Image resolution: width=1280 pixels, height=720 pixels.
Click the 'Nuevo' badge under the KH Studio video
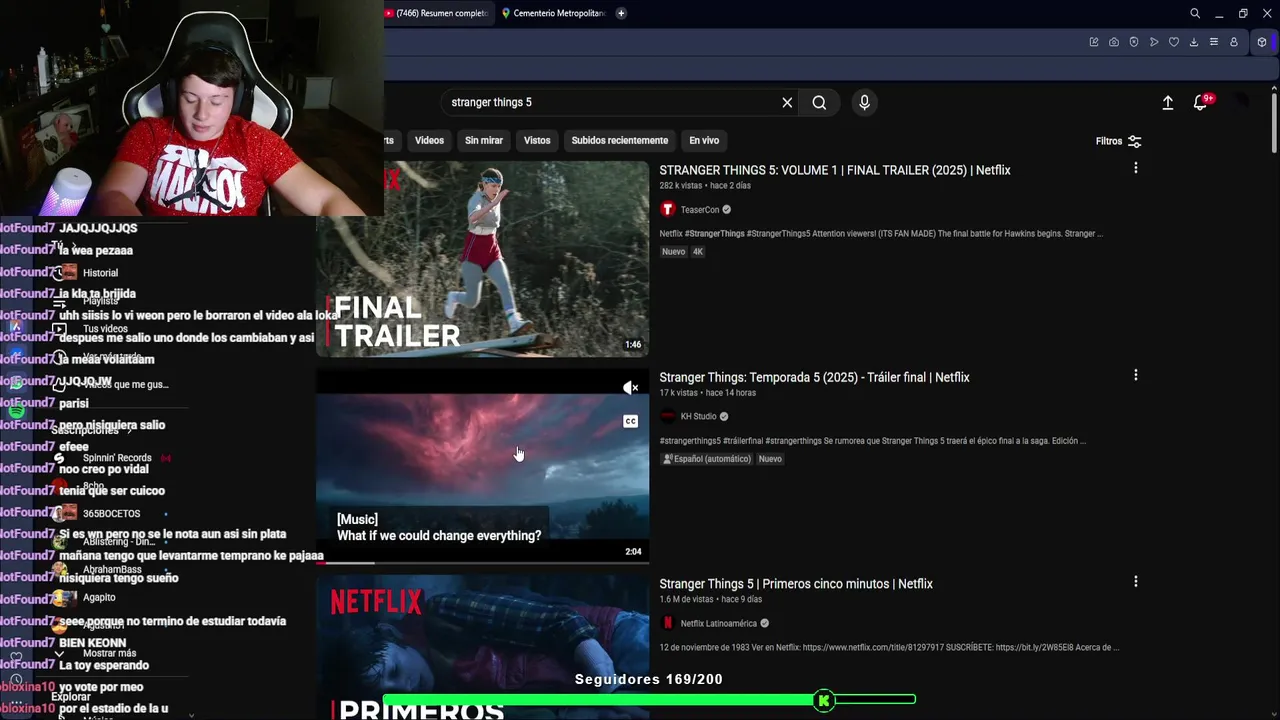pyautogui.click(x=770, y=459)
